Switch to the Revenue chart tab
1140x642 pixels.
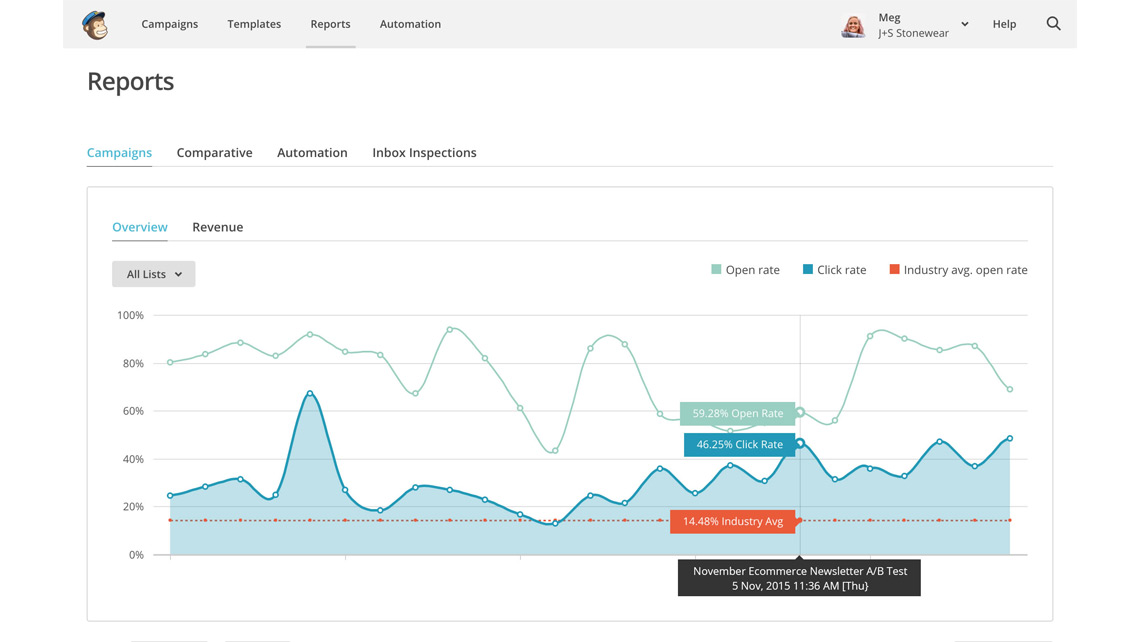[x=217, y=227]
